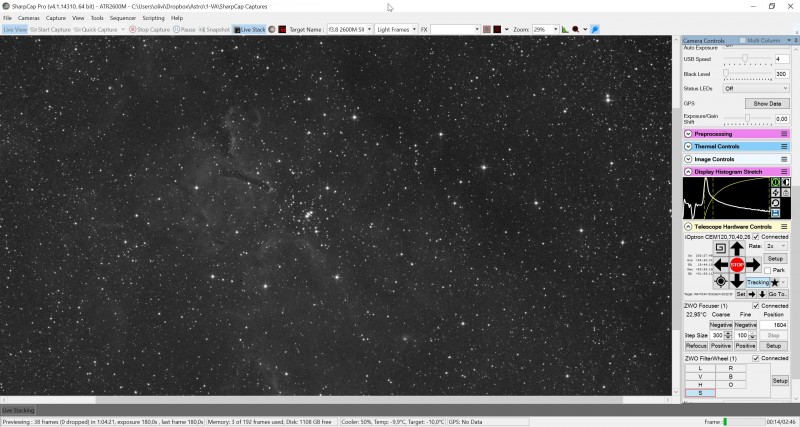Click the mount move right arrow

click(x=753, y=265)
